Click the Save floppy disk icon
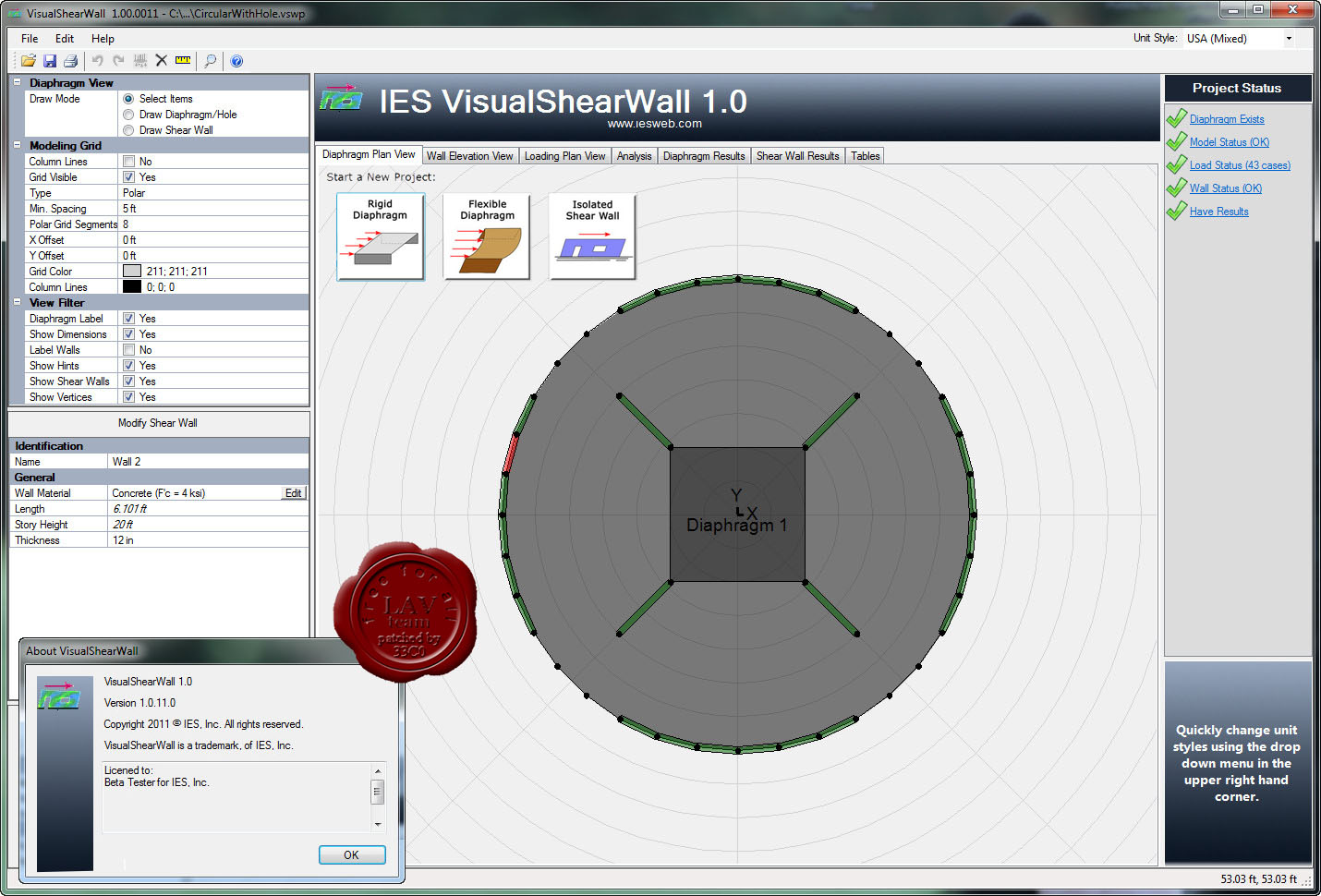The height and width of the screenshot is (896, 1321). tap(50, 61)
